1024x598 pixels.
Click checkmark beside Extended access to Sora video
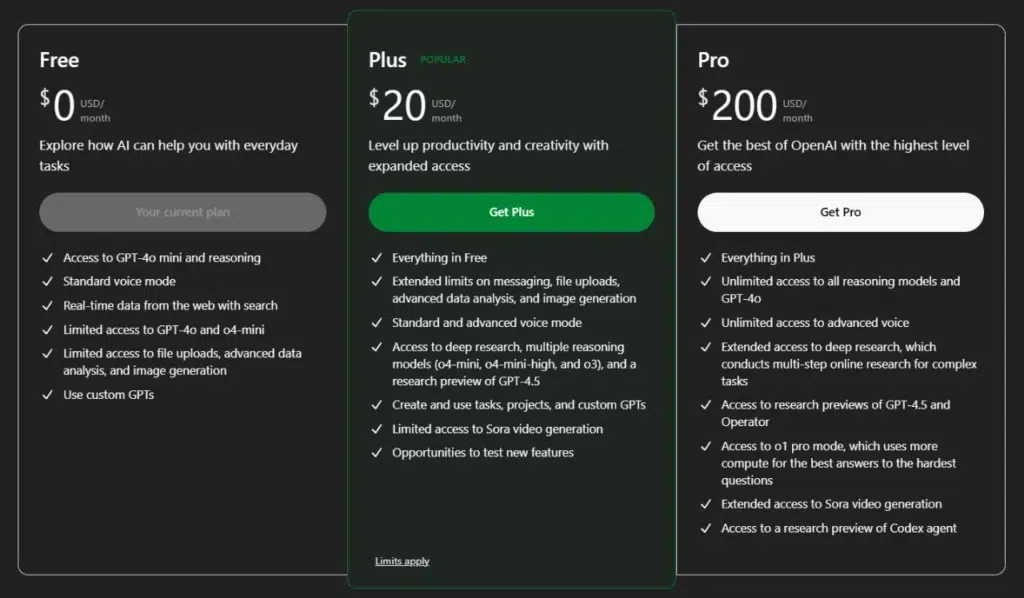tap(706, 504)
